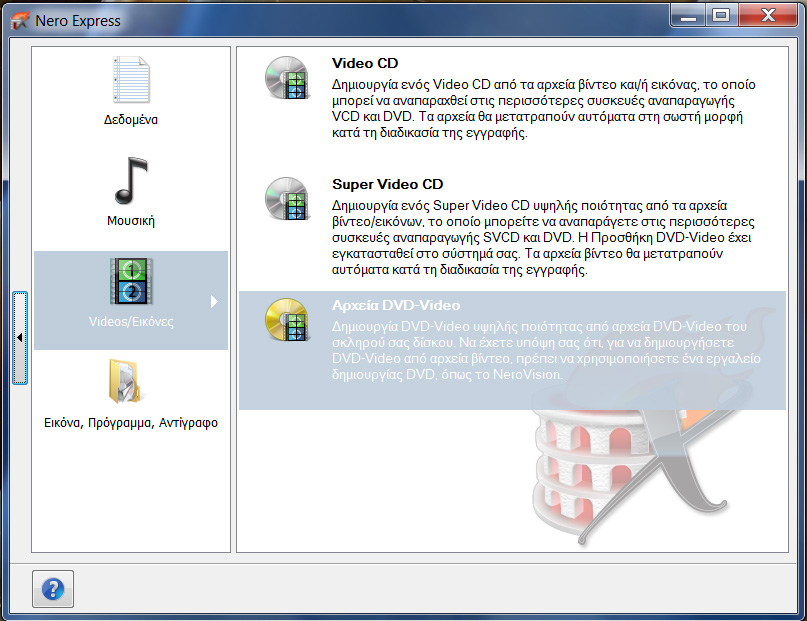Click the Super Video CD heading
807x621 pixels.
pos(388,184)
